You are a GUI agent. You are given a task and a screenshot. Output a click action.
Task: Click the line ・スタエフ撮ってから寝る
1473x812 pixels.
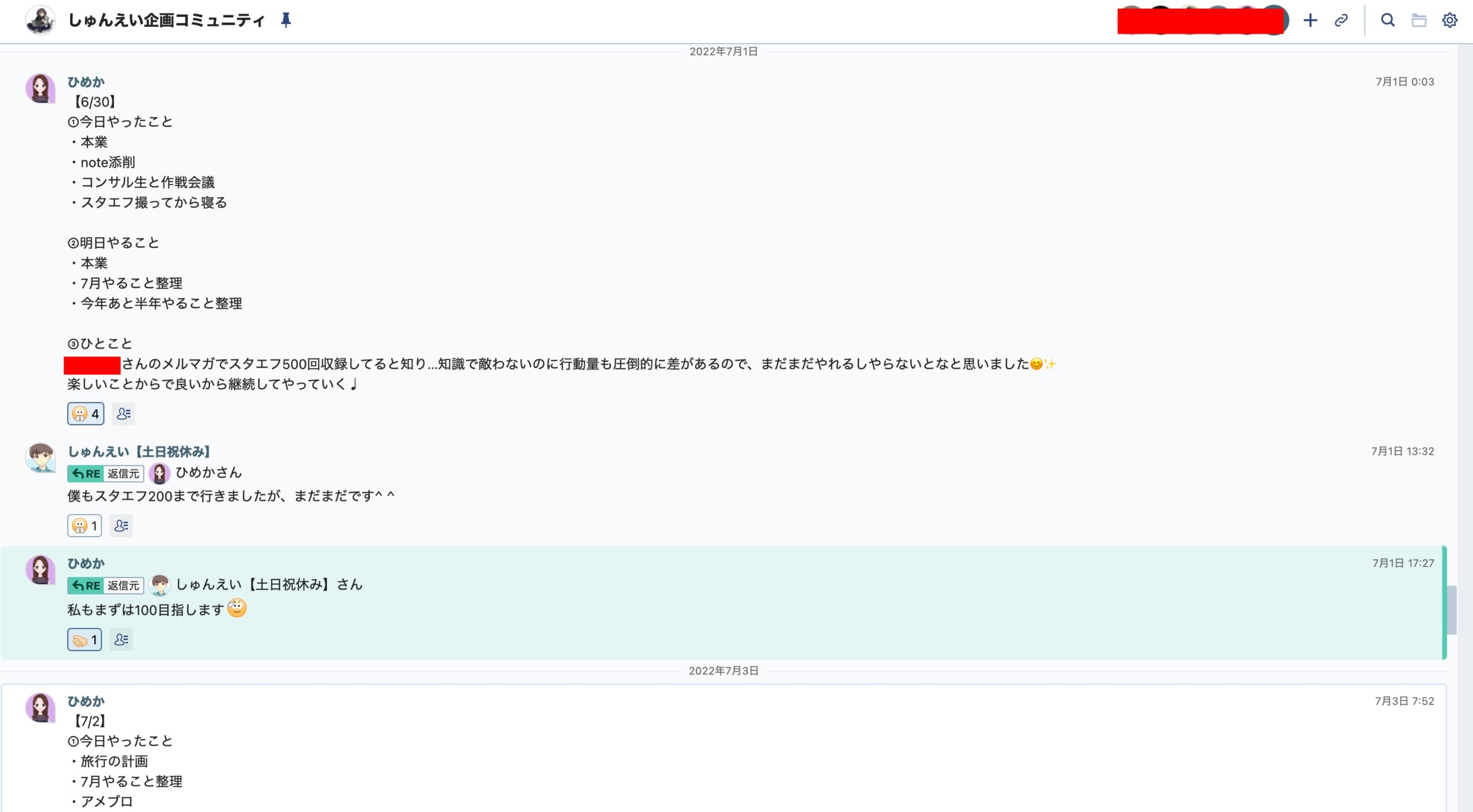(148, 202)
